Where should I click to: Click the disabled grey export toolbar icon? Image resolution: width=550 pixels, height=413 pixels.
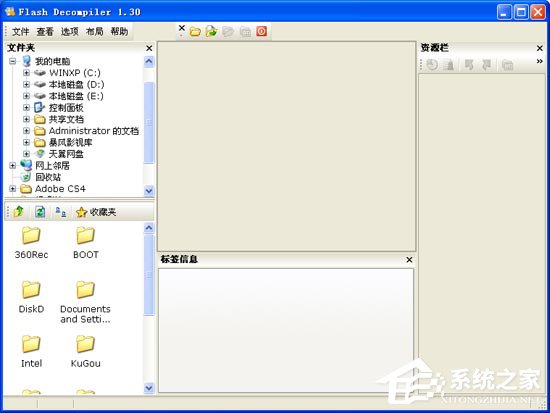(228, 32)
